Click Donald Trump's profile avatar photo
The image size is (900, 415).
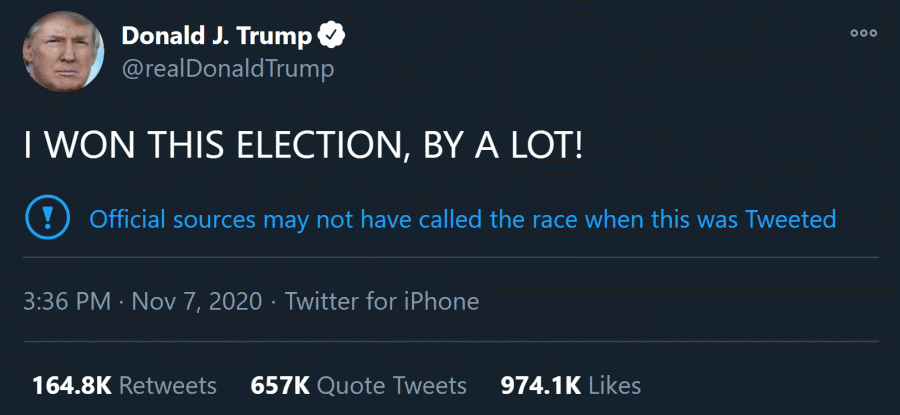(62, 50)
